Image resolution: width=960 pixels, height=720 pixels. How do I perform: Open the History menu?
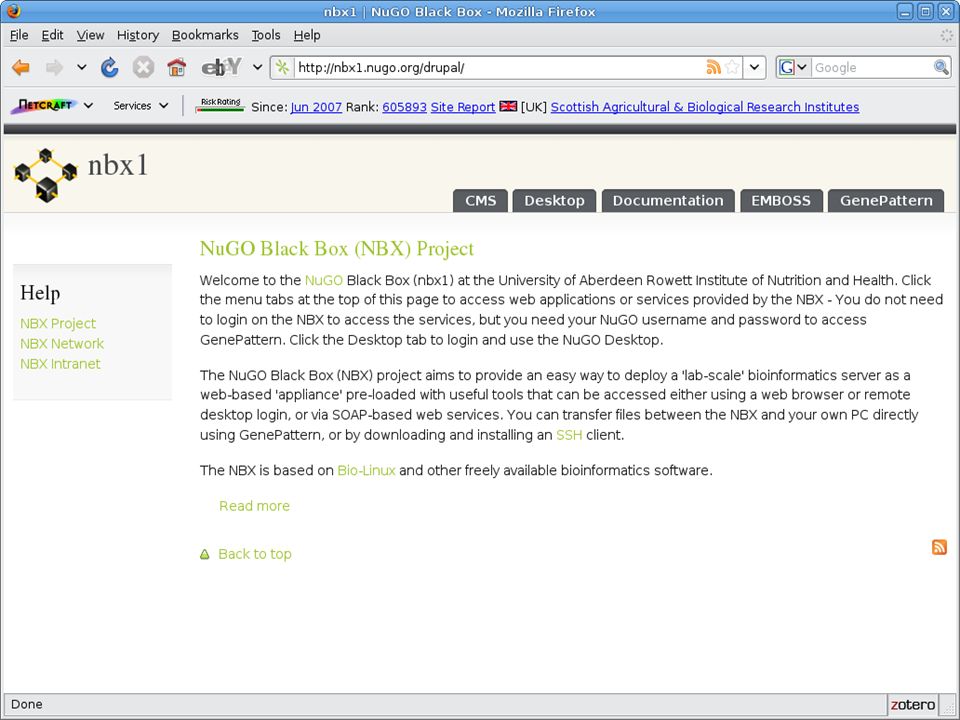pos(138,36)
